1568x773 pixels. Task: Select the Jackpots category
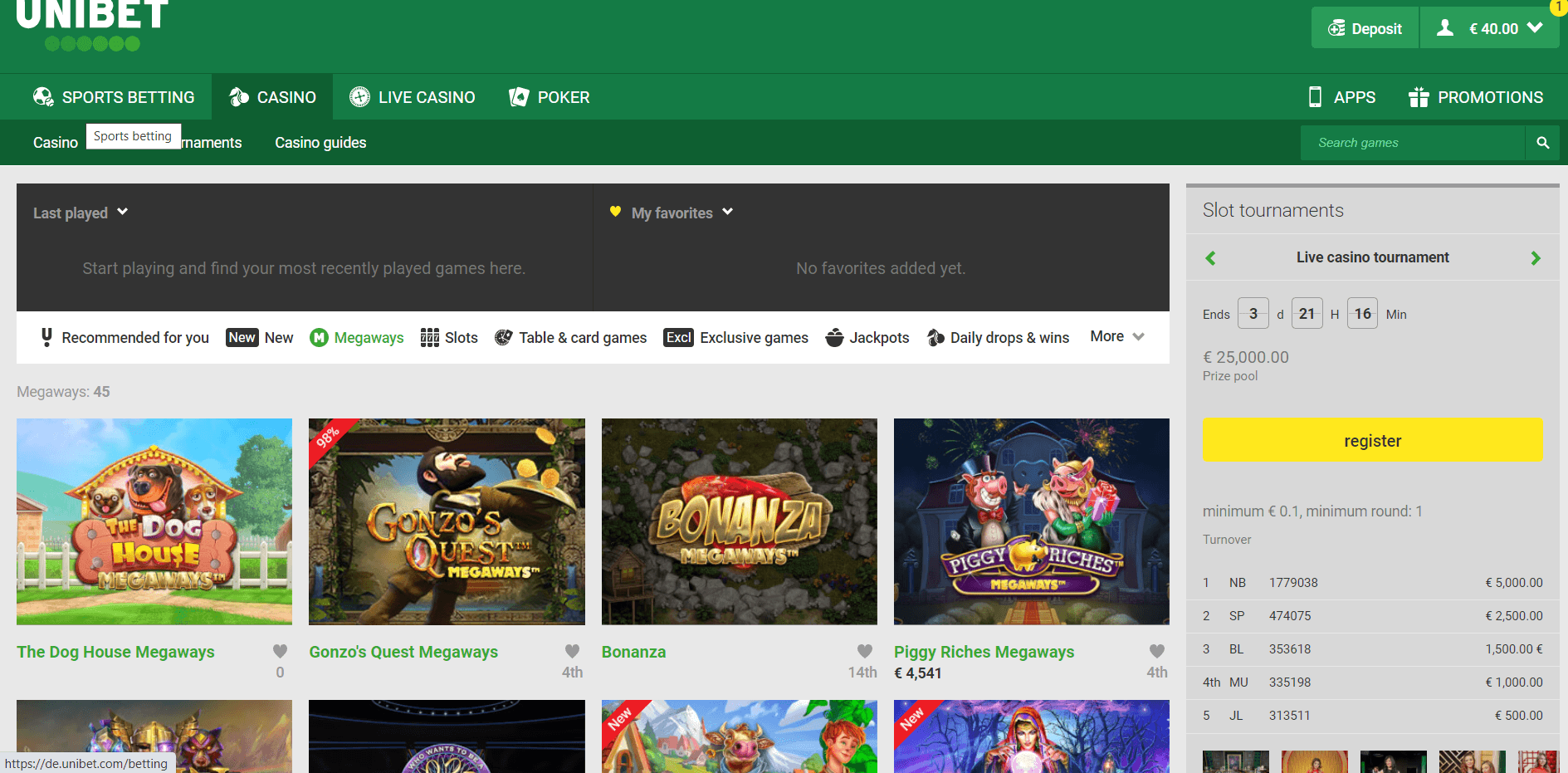[867, 337]
